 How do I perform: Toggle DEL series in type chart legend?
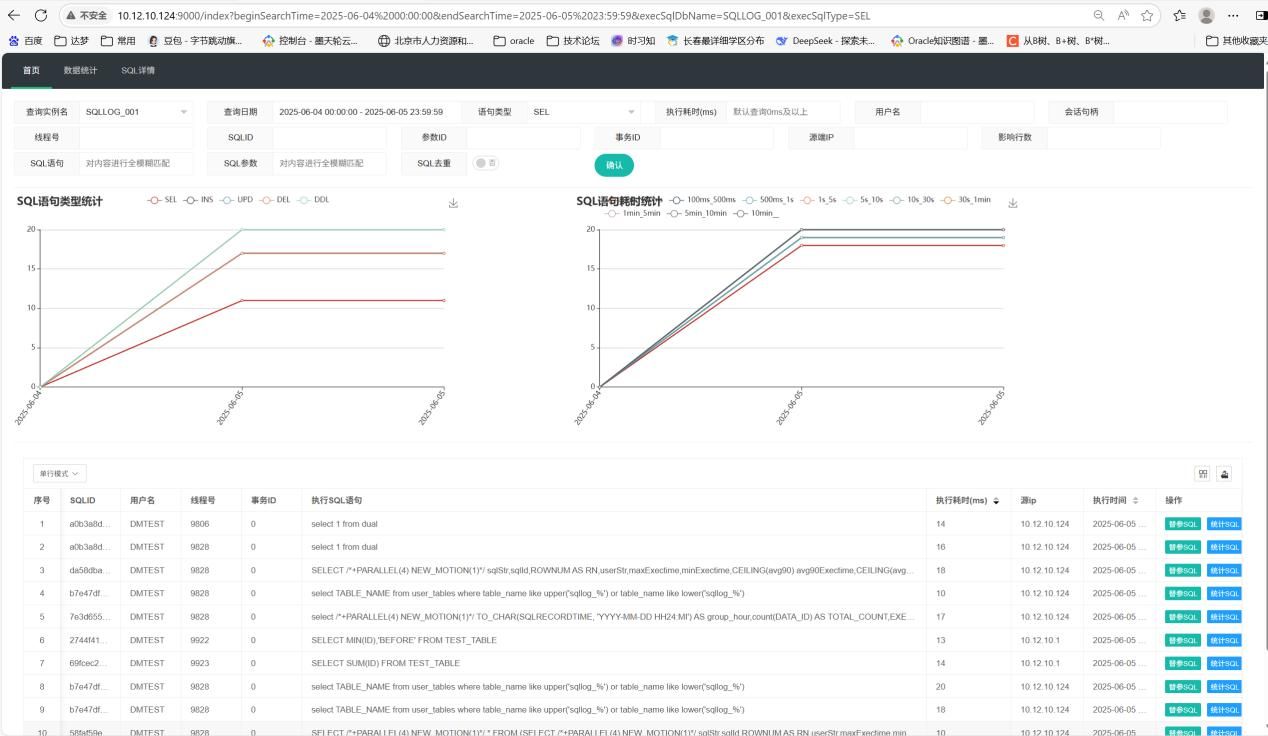pos(274,200)
